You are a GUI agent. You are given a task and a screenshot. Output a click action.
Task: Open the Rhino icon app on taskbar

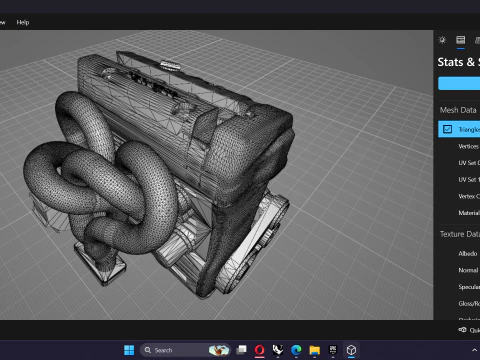point(278,350)
